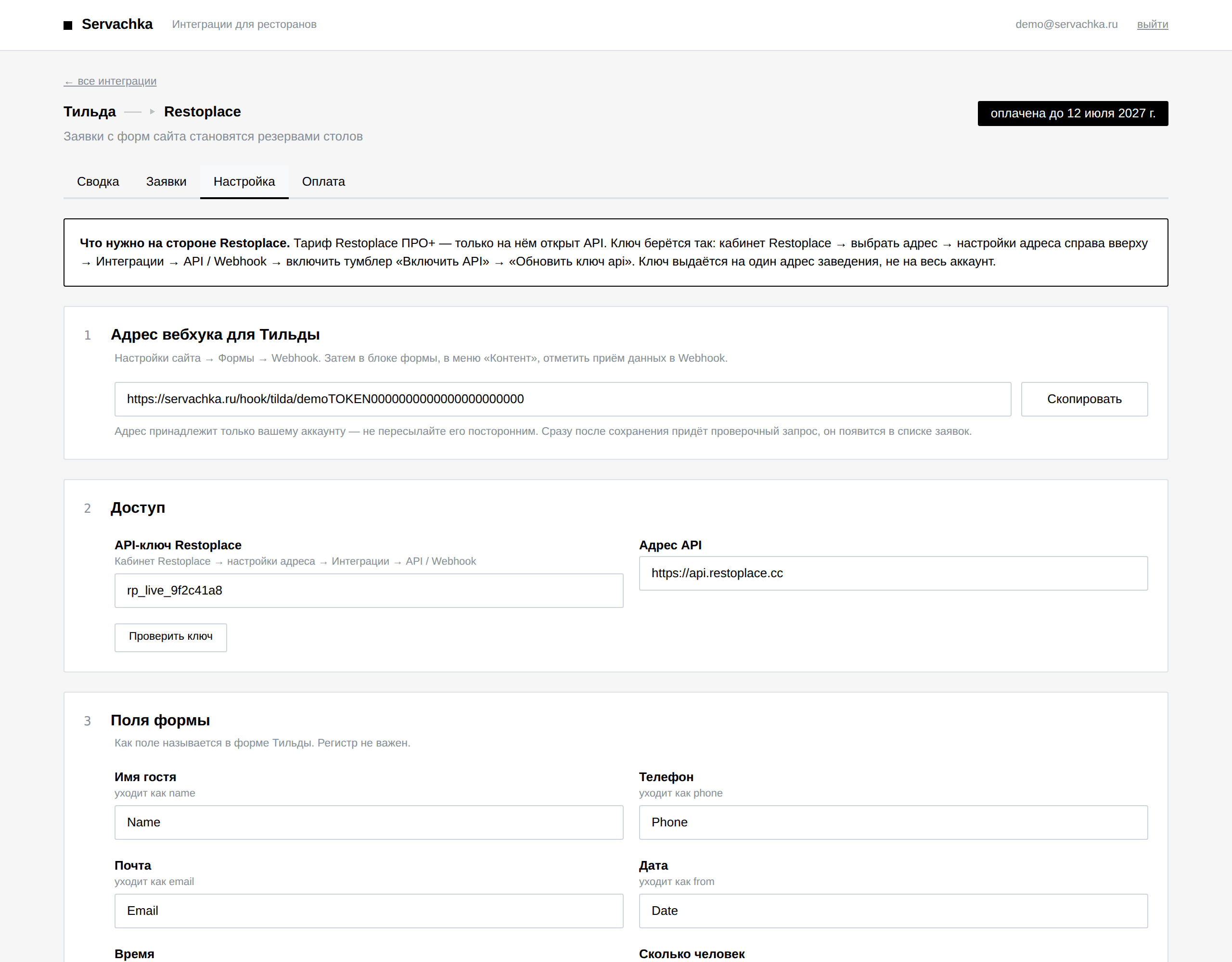Click the demo@servachka.ru account email
The width and height of the screenshot is (1232, 962).
coord(1066,24)
